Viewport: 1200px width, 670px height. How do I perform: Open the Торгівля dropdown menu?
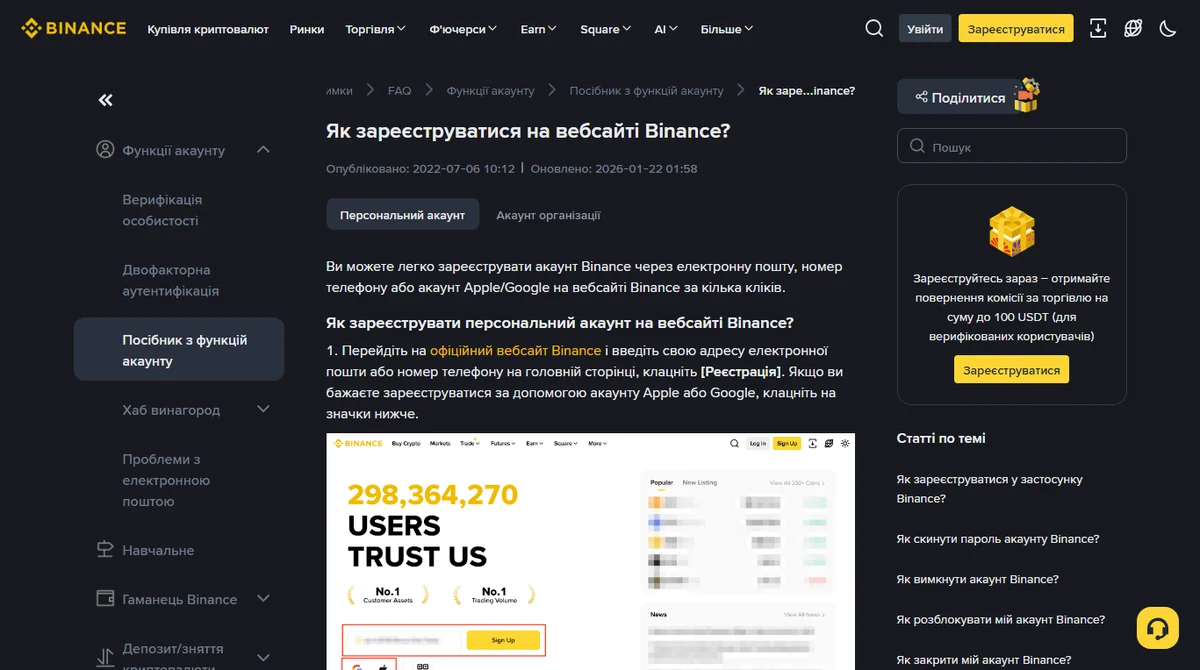[376, 29]
